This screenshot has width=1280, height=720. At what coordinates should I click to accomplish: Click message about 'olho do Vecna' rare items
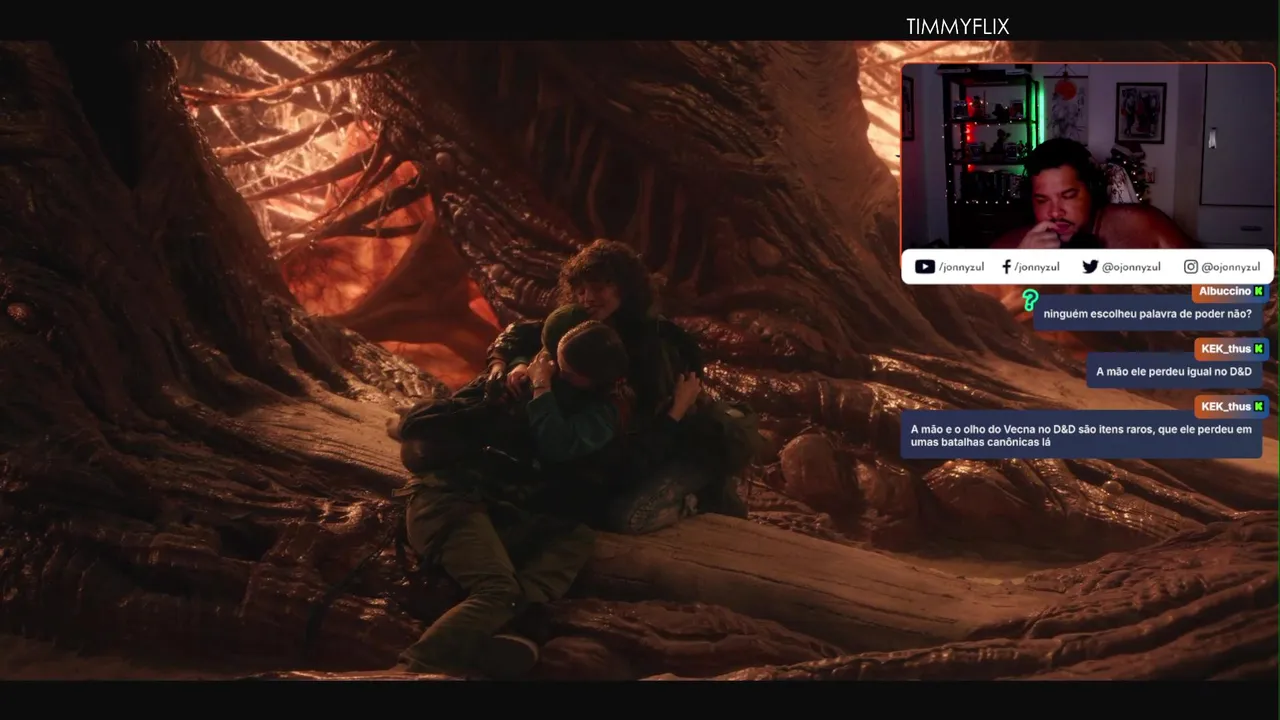1081,435
